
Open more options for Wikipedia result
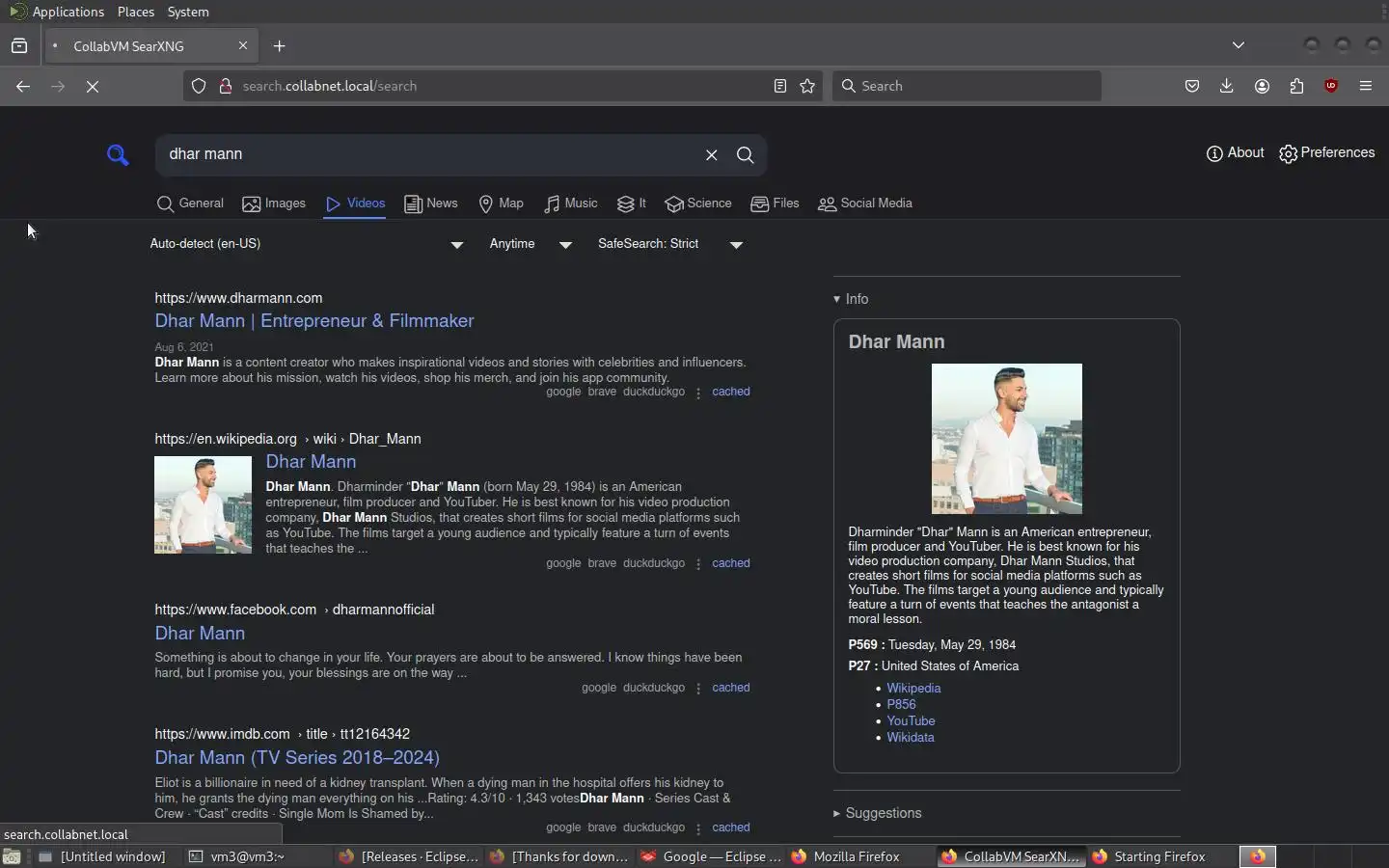(x=698, y=564)
